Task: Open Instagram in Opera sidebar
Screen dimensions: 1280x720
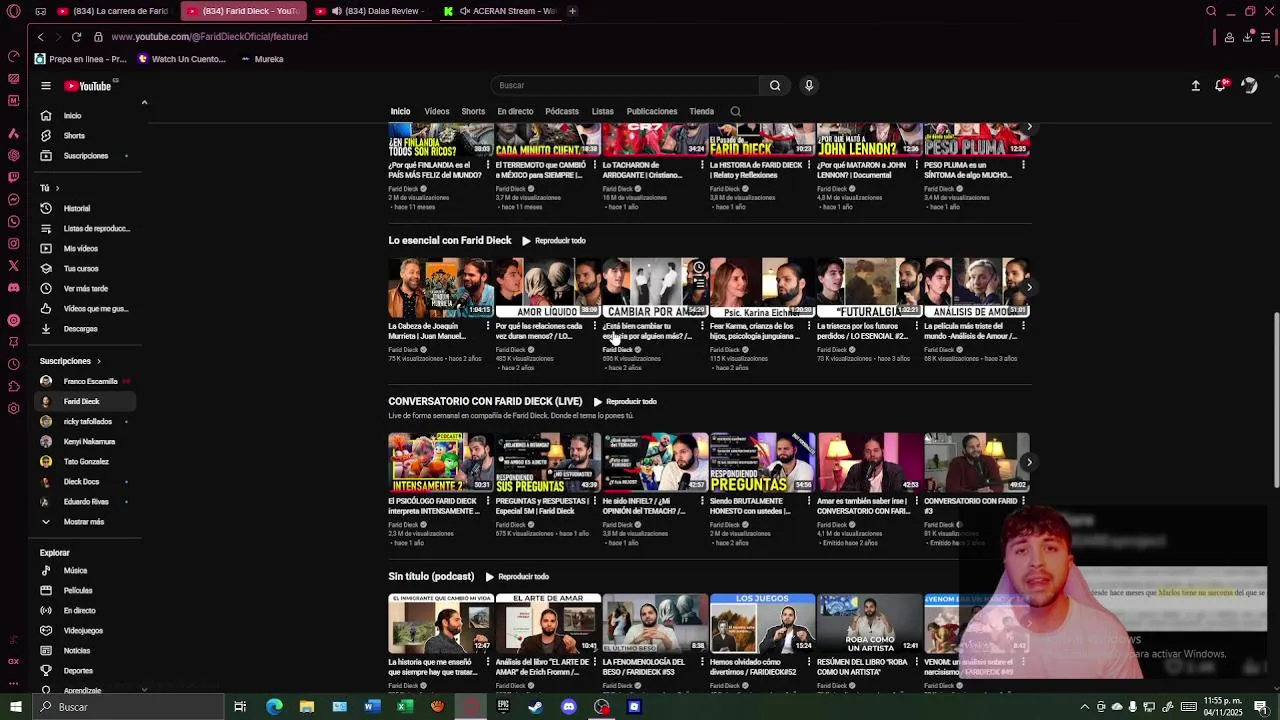Action: point(13,243)
